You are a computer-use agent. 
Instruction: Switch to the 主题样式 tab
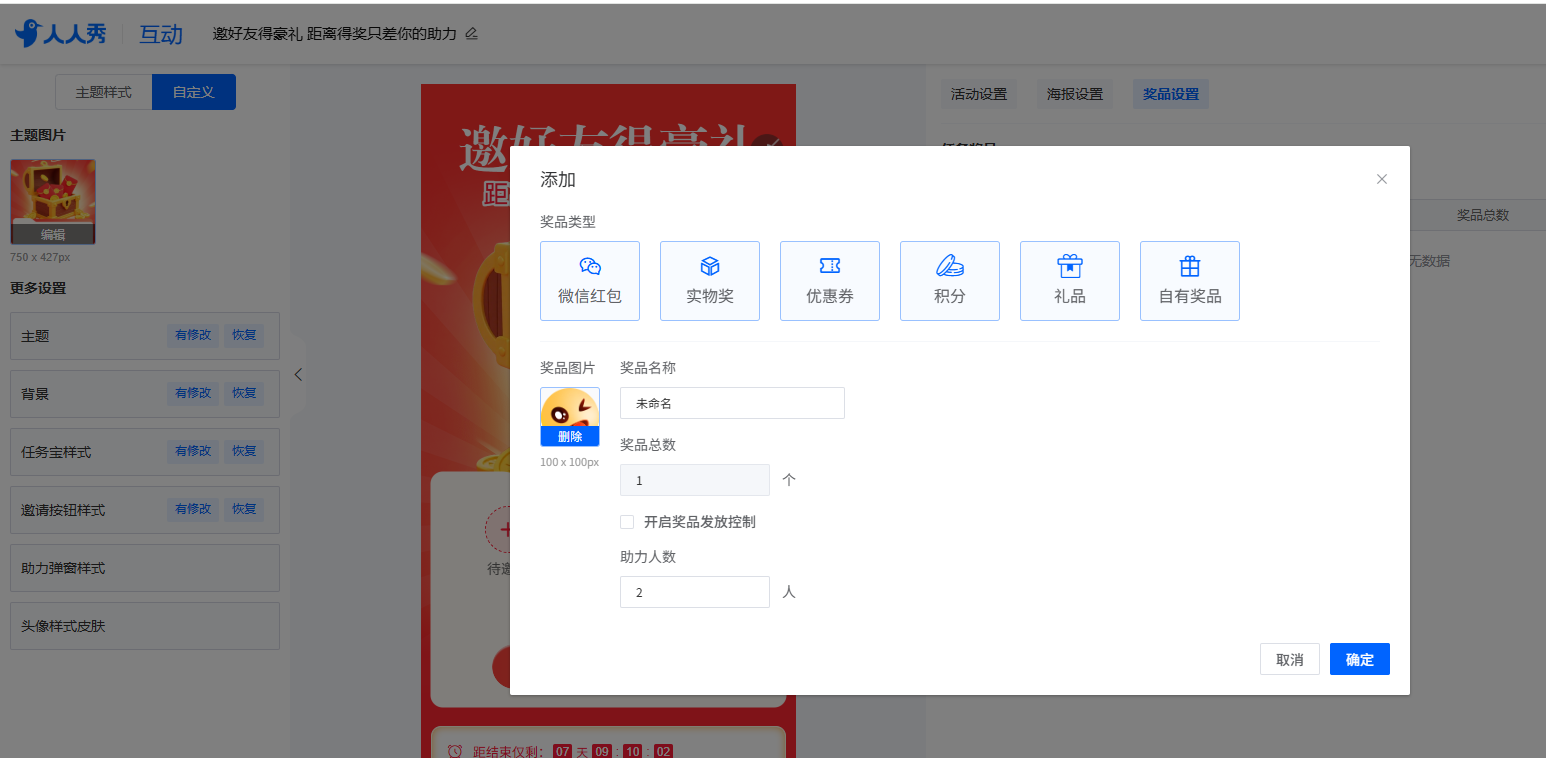(x=104, y=92)
